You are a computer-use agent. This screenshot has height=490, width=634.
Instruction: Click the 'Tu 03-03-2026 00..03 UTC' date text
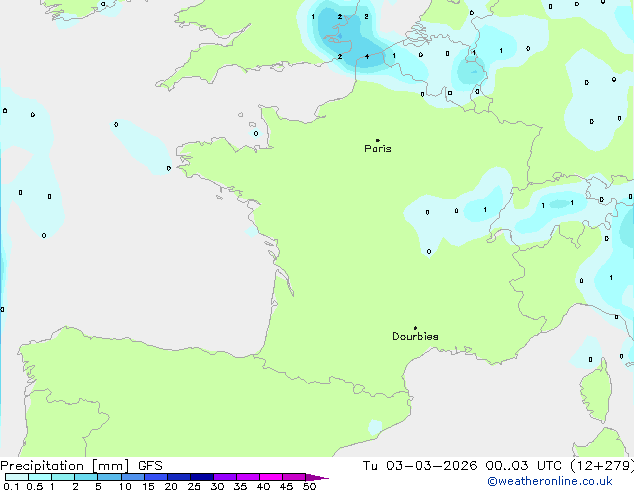[x=462, y=466]
